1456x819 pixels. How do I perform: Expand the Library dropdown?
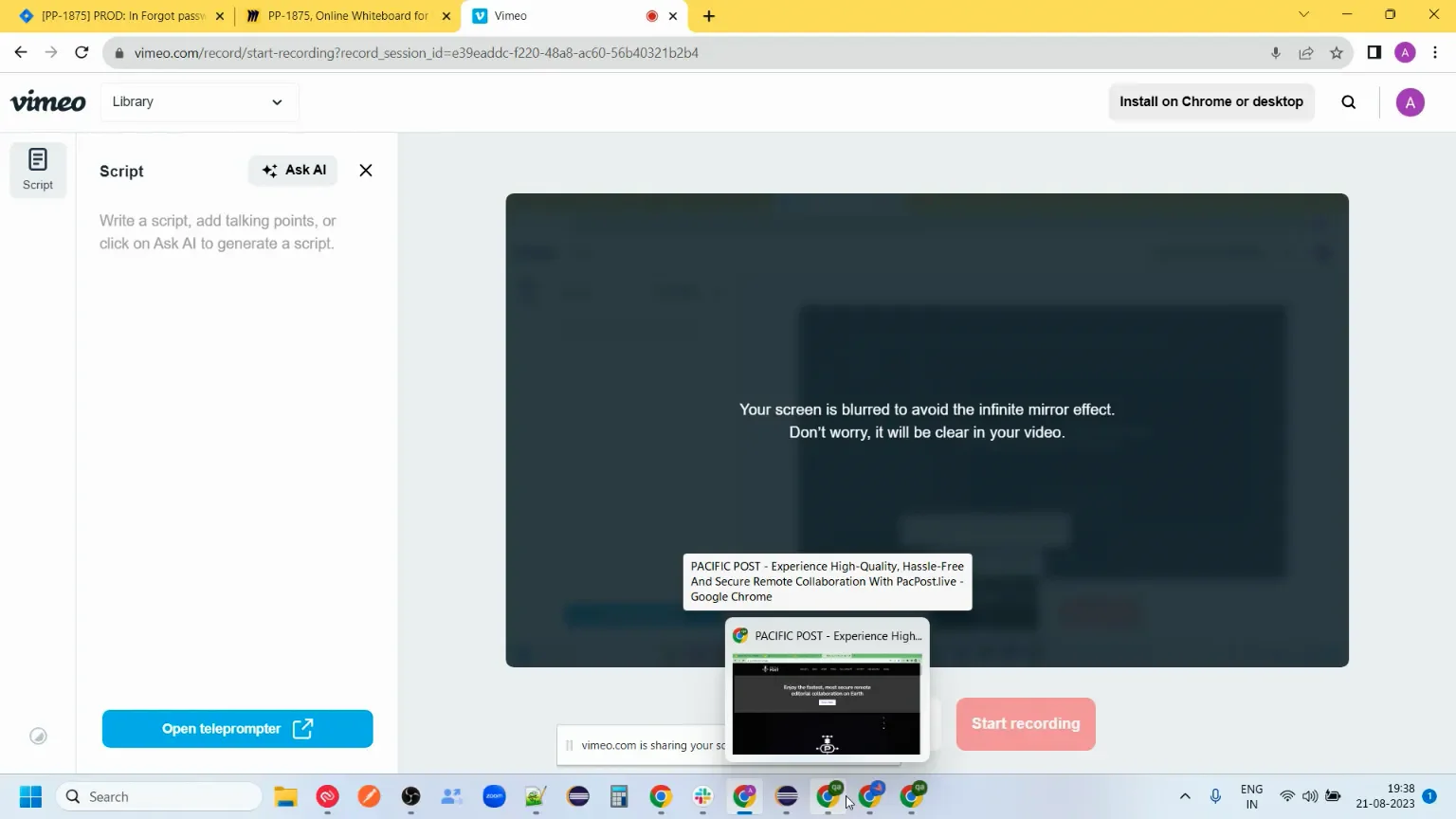(x=198, y=101)
